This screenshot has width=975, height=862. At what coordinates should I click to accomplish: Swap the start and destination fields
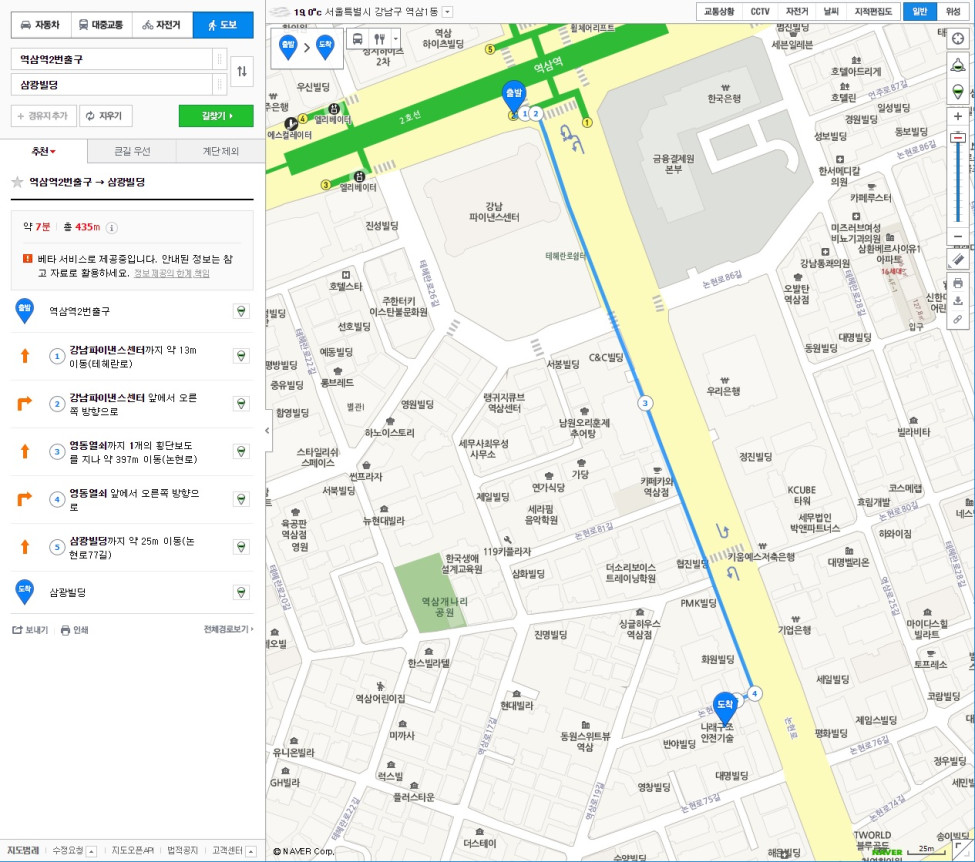pos(241,71)
